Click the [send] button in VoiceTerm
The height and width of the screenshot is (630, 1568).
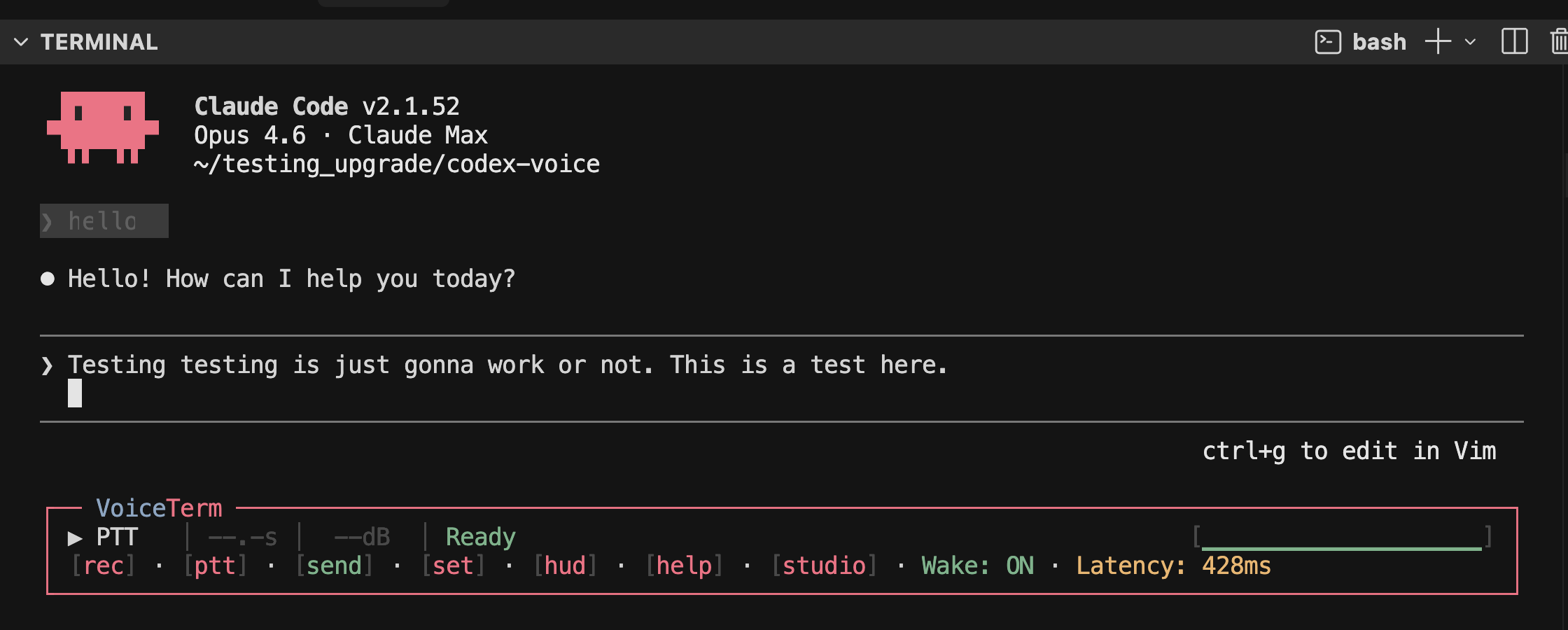point(335,566)
